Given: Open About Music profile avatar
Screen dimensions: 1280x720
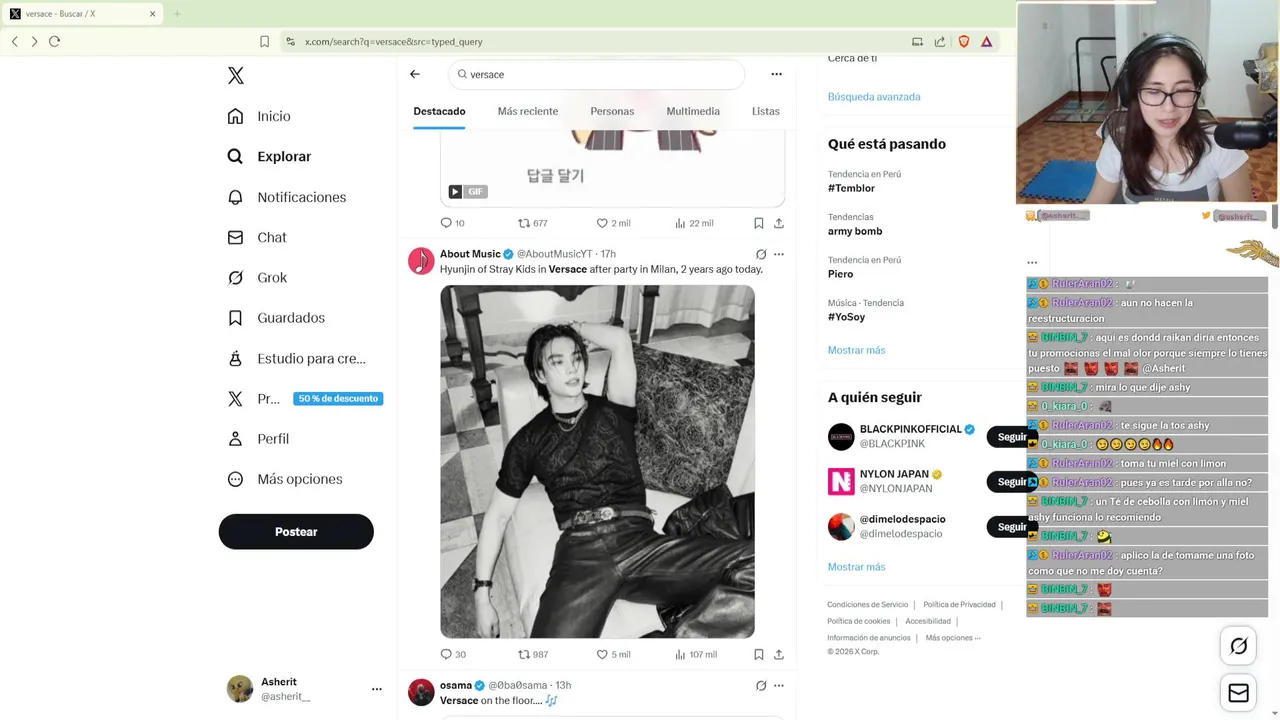Looking at the screenshot, I should point(421,260).
